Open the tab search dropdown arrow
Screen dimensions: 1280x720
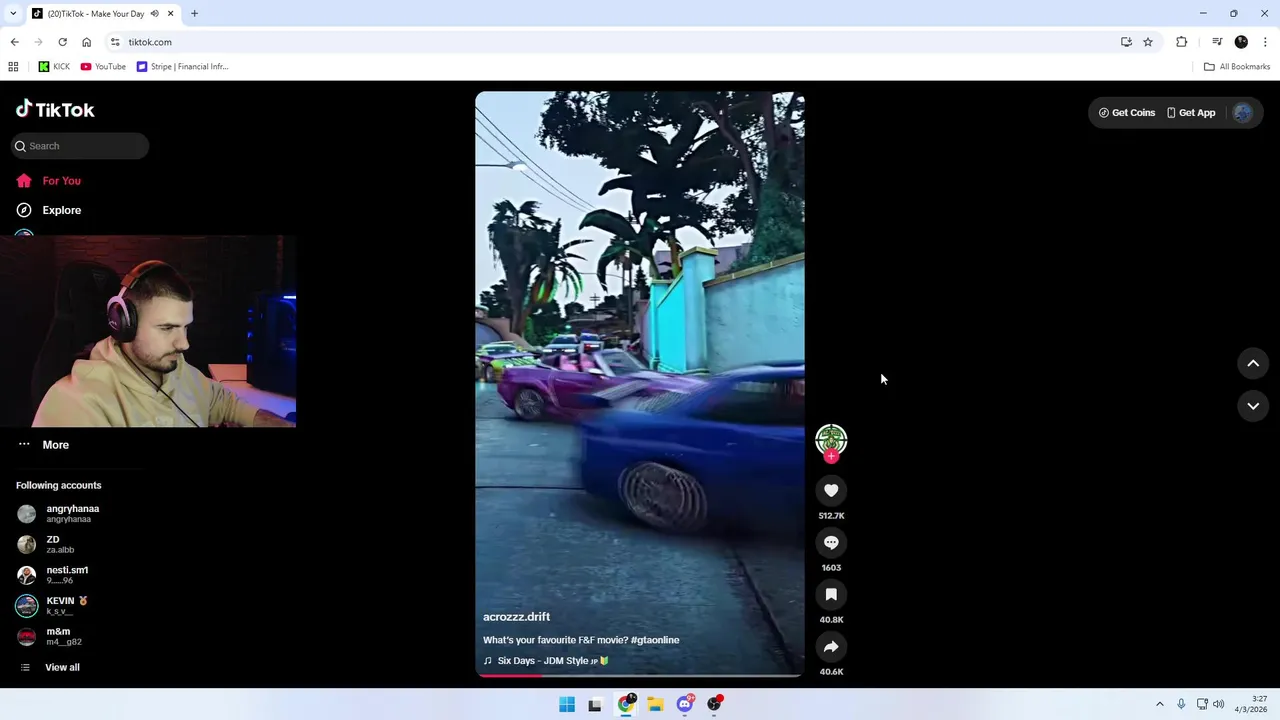12,14
